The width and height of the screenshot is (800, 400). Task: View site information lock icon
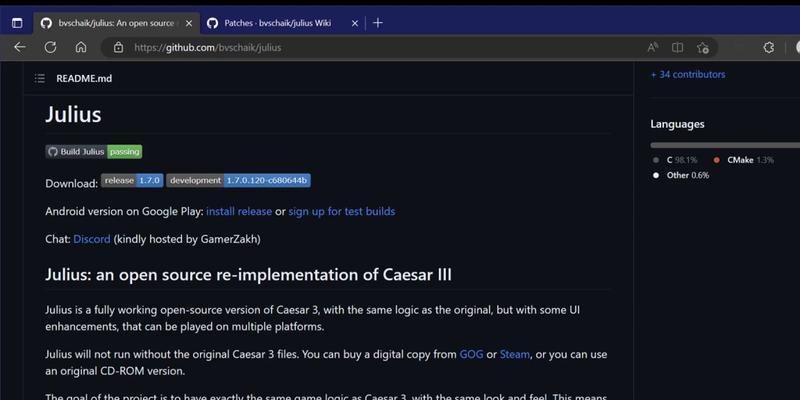pyautogui.click(x=118, y=47)
